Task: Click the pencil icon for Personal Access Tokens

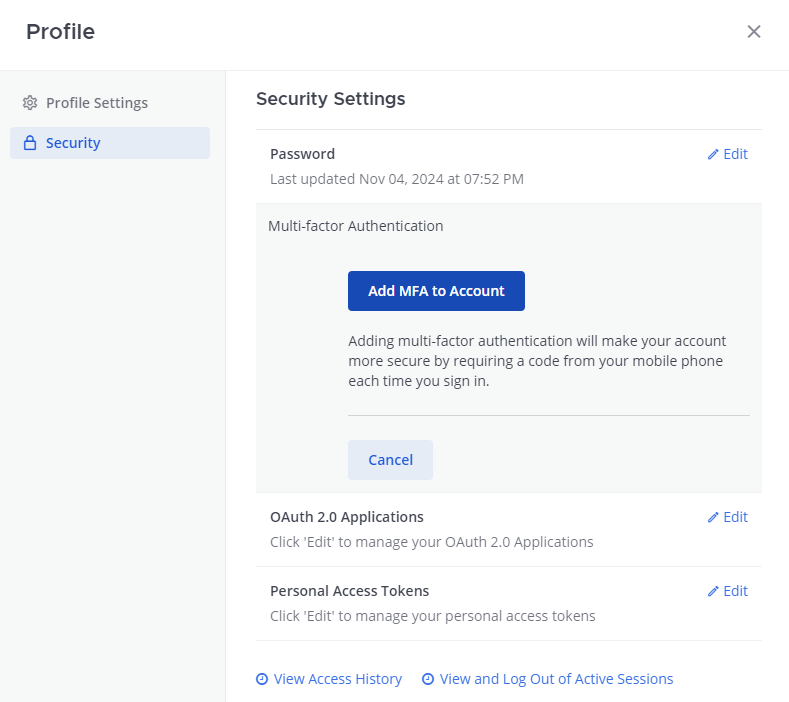Action: 713,591
